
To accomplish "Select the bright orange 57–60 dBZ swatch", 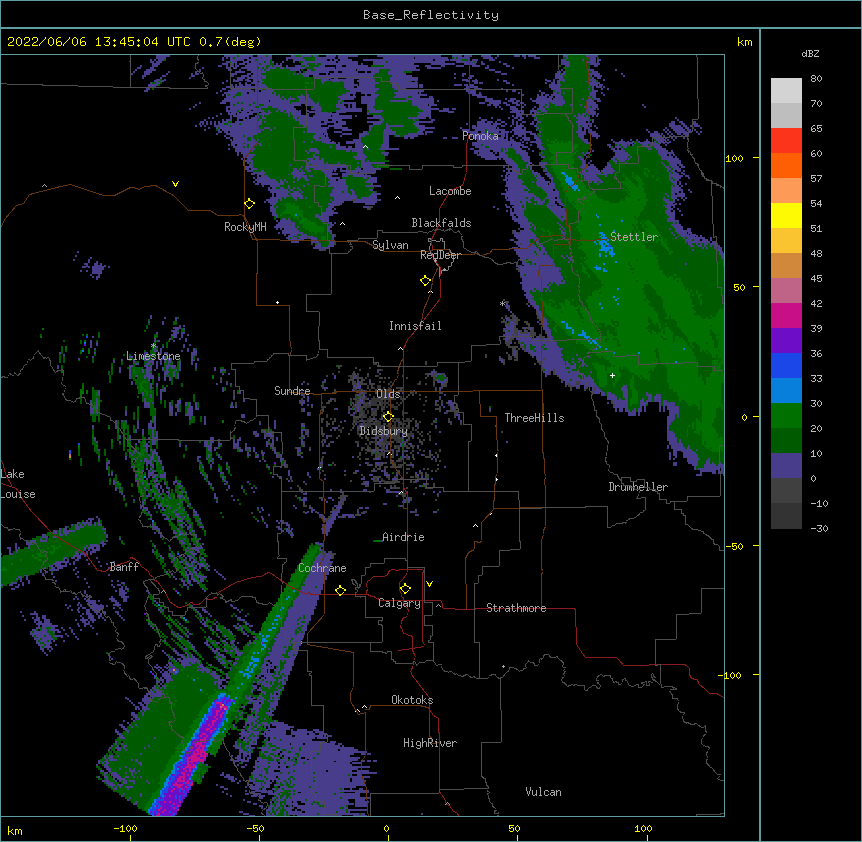I will coord(786,165).
